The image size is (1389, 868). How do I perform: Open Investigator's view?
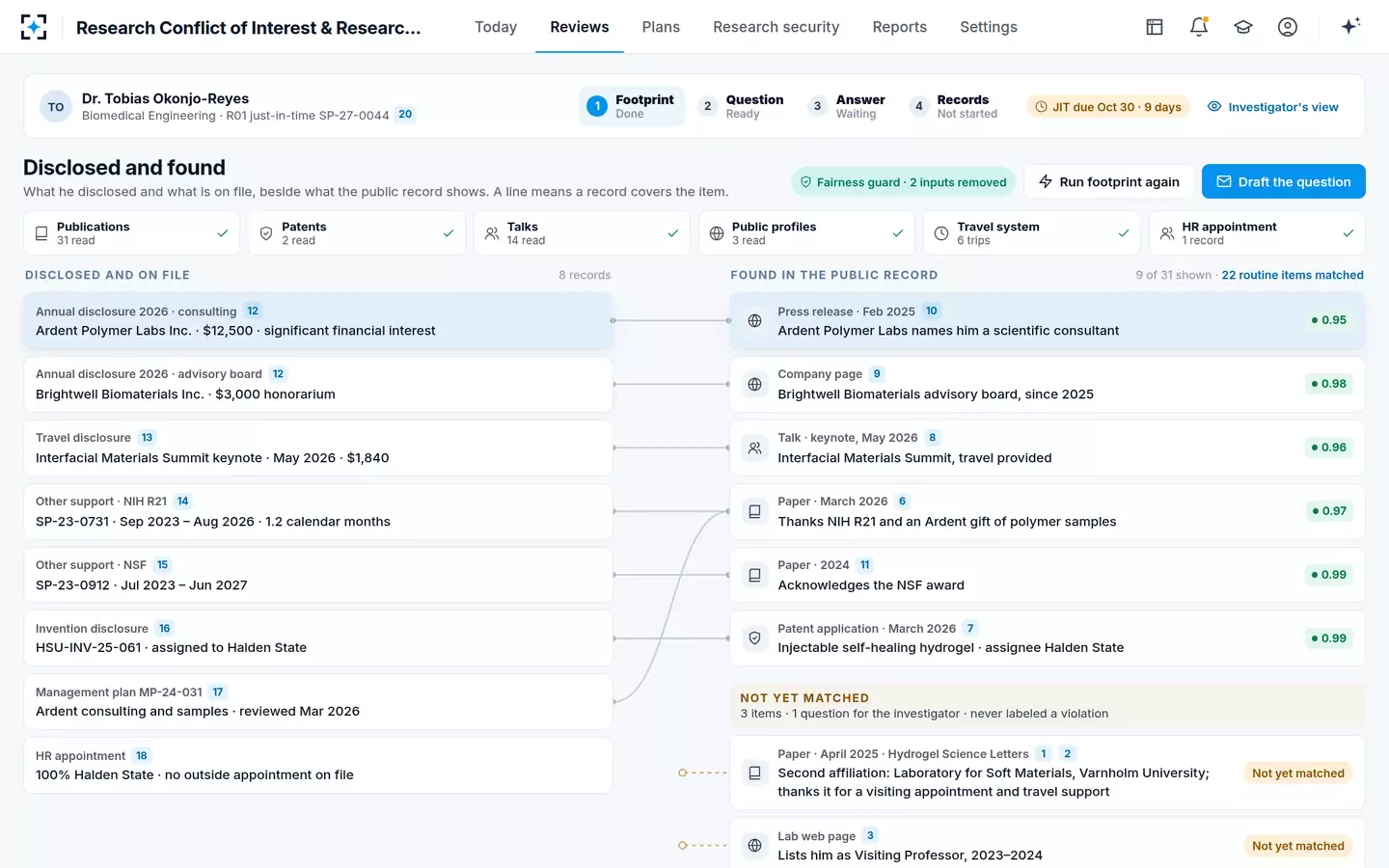pos(1272,107)
